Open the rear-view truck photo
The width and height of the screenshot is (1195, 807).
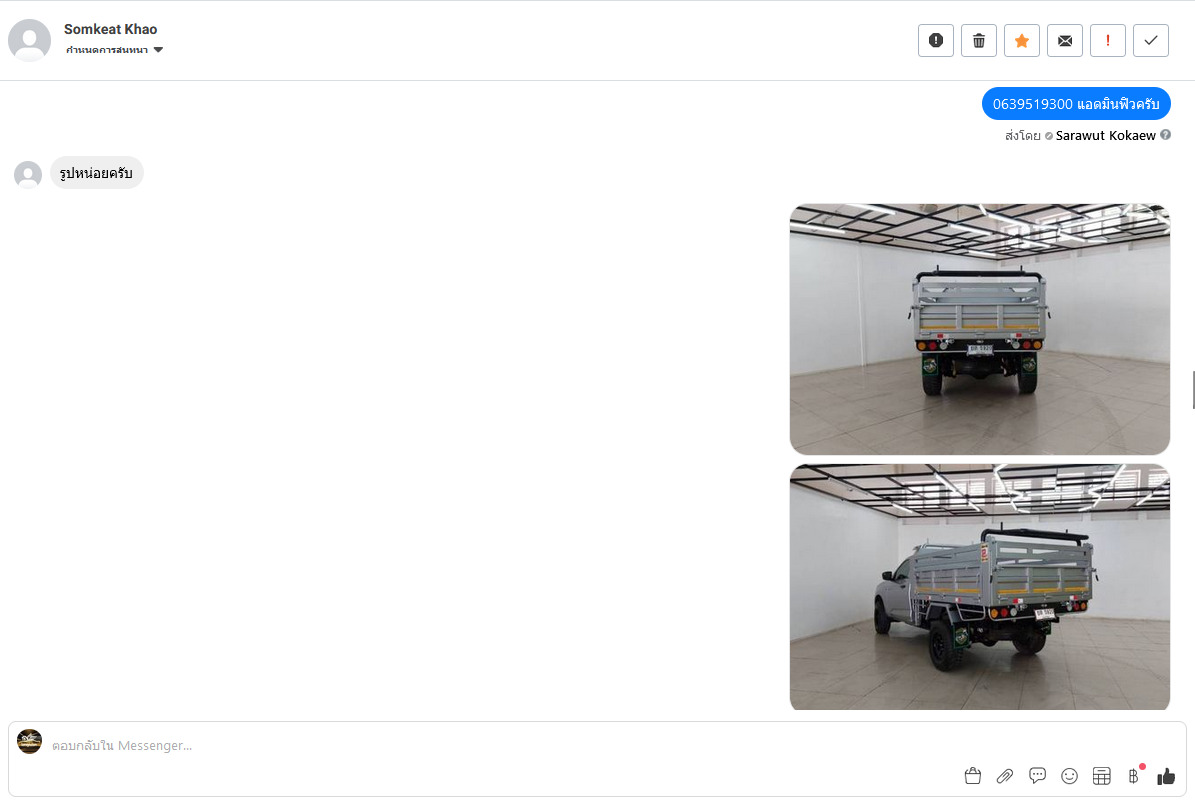979,329
